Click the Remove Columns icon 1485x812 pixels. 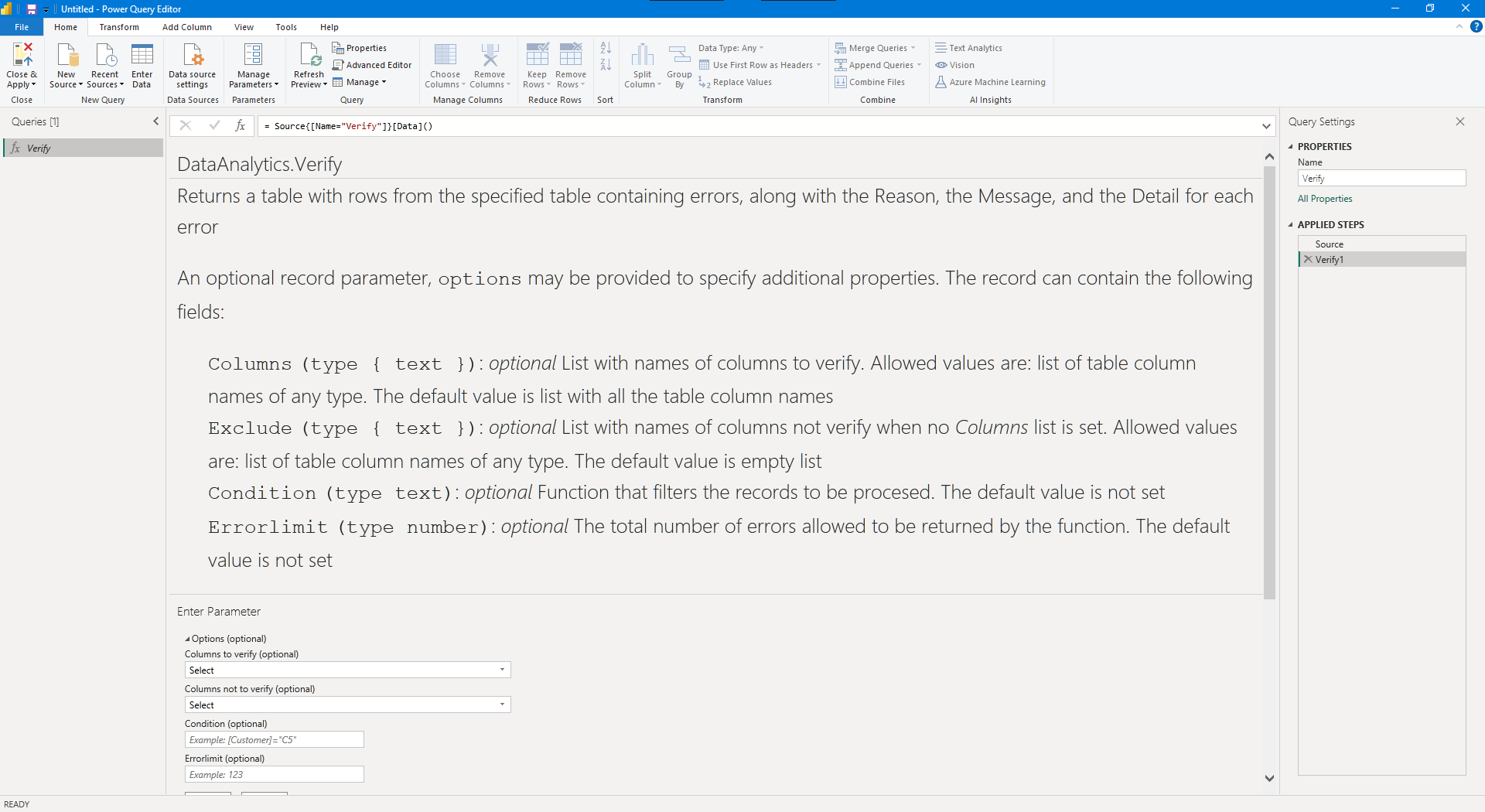[490, 55]
